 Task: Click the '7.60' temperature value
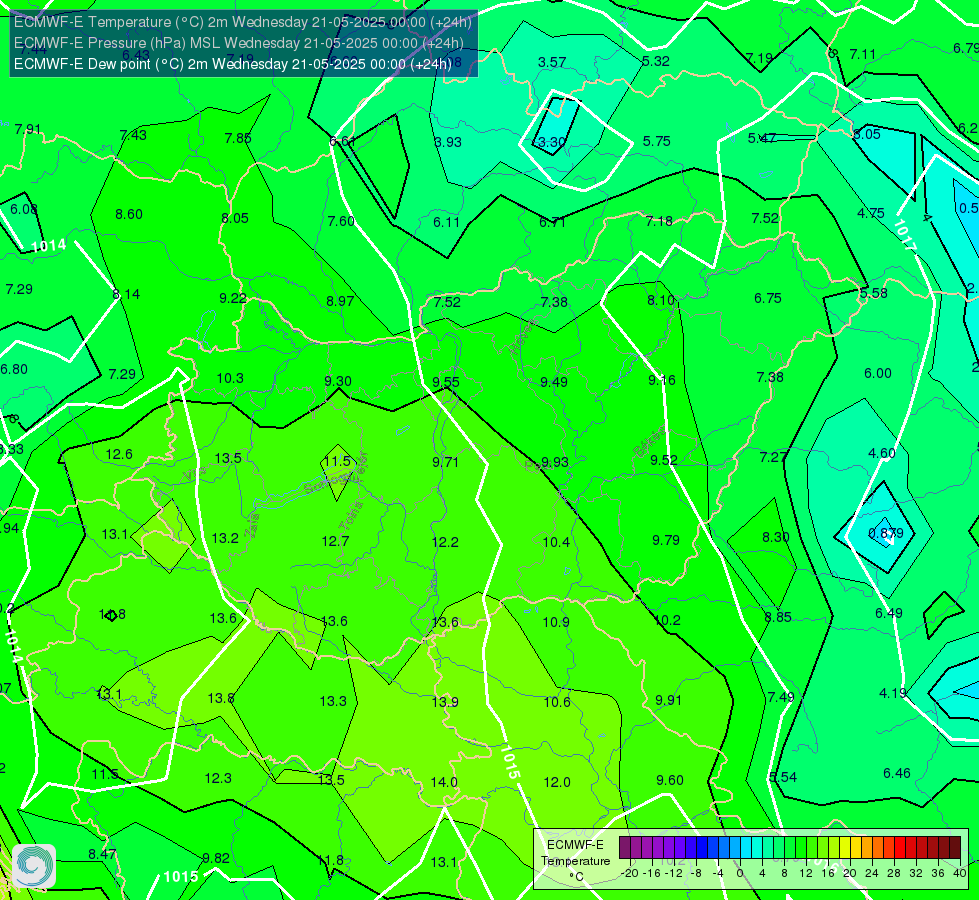coord(341,221)
